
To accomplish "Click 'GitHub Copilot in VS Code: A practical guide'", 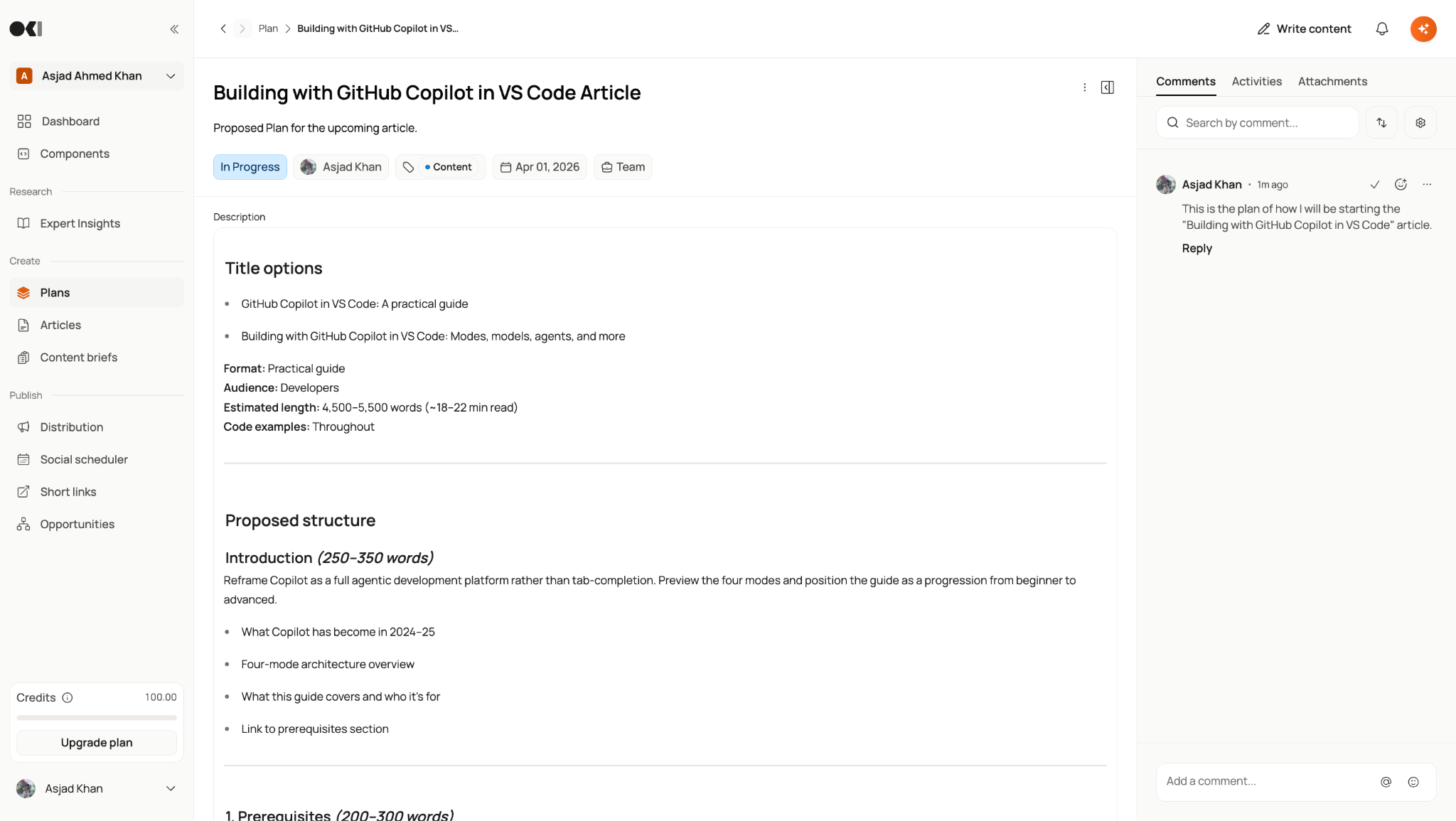I will tap(355, 304).
